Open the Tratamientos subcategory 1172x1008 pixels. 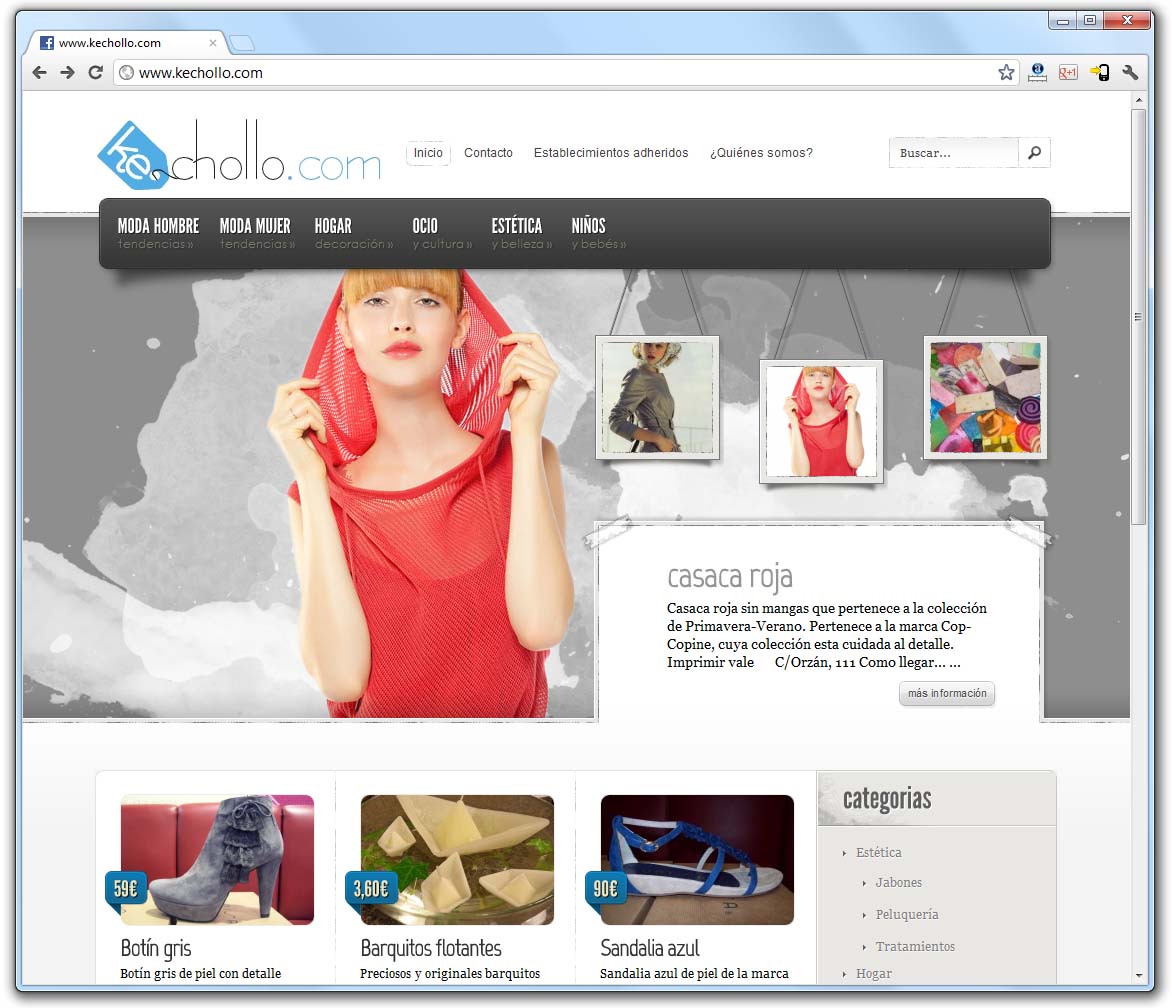[915, 947]
